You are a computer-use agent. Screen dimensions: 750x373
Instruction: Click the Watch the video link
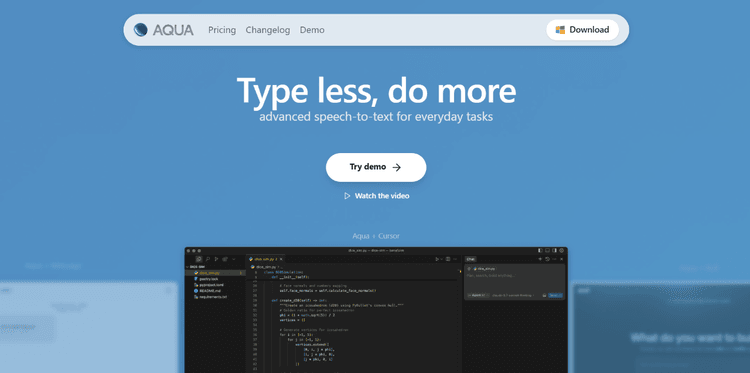(382, 196)
